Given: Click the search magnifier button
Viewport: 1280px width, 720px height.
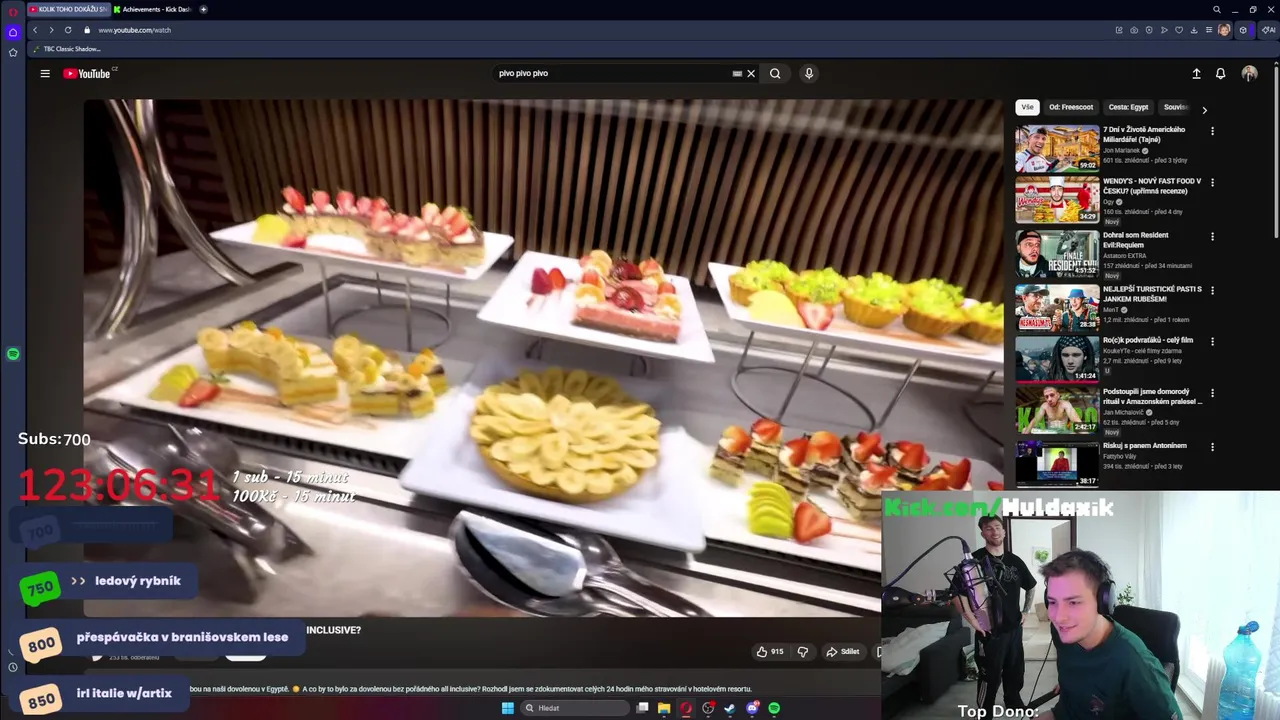Looking at the screenshot, I should coord(775,73).
